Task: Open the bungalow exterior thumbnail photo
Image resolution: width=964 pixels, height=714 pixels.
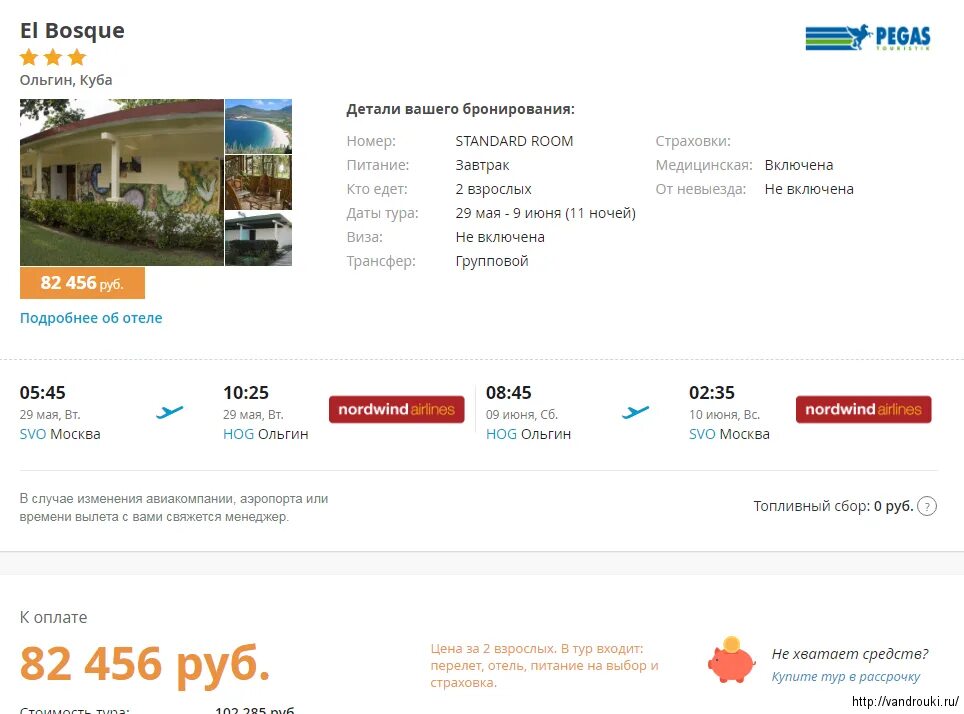Action: [x=258, y=239]
